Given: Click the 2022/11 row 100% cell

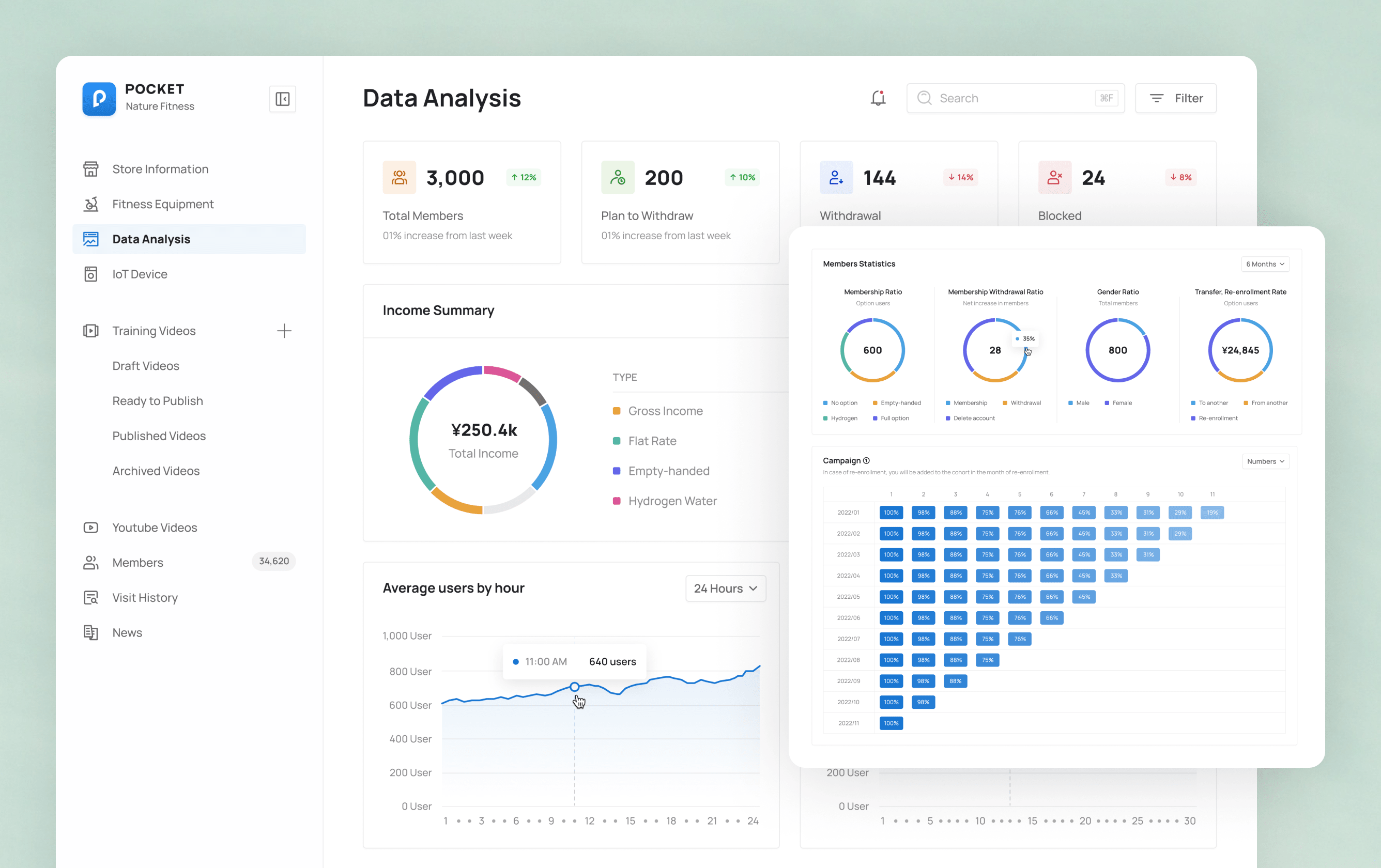Looking at the screenshot, I should [891, 723].
